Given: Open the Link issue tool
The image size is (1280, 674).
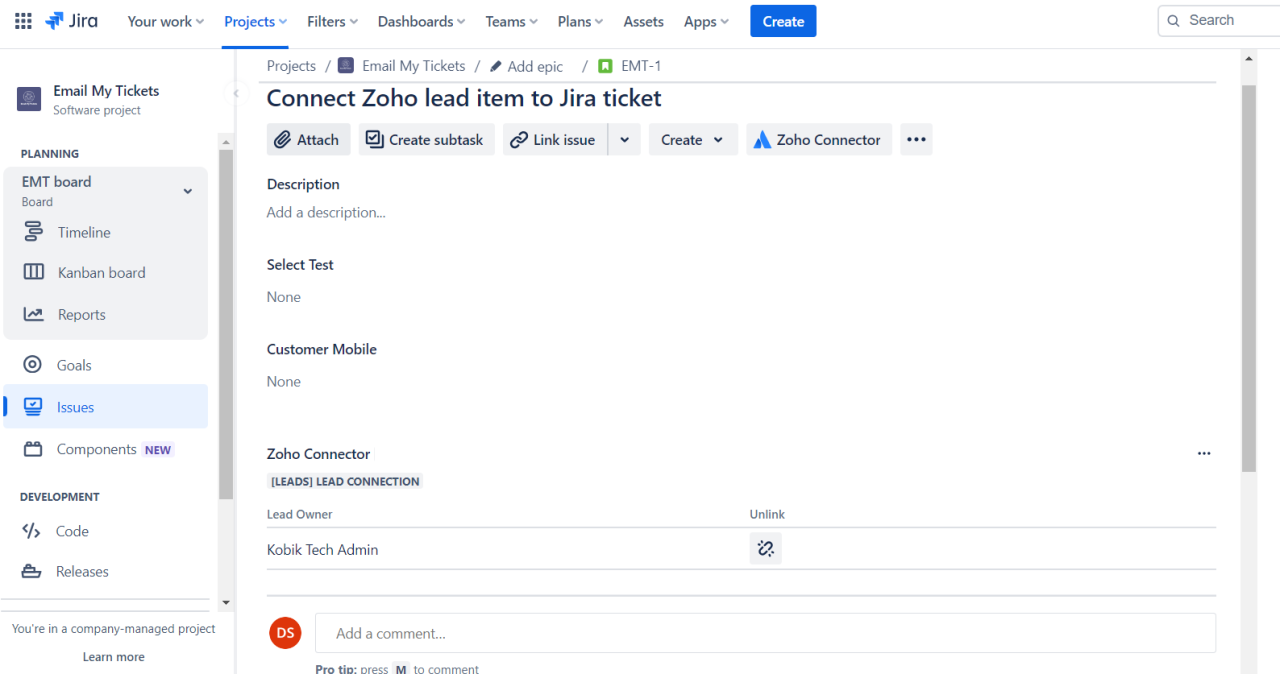Looking at the screenshot, I should pyautogui.click(x=553, y=139).
